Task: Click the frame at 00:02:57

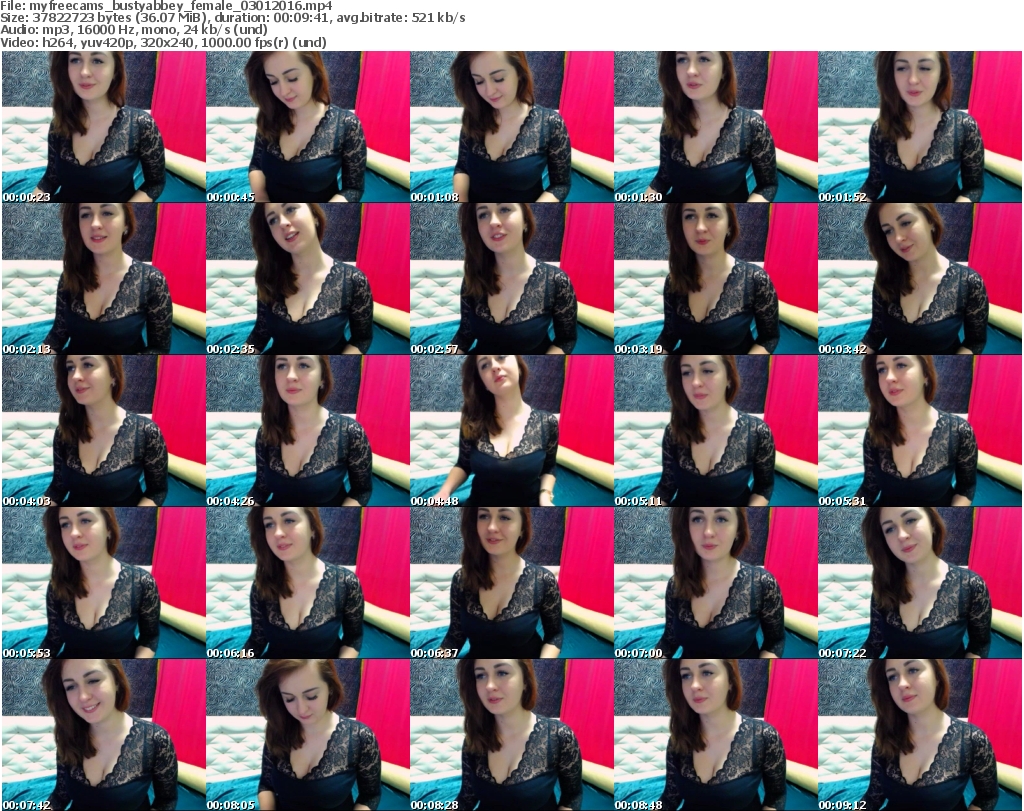Action: pyautogui.click(x=511, y=279)
